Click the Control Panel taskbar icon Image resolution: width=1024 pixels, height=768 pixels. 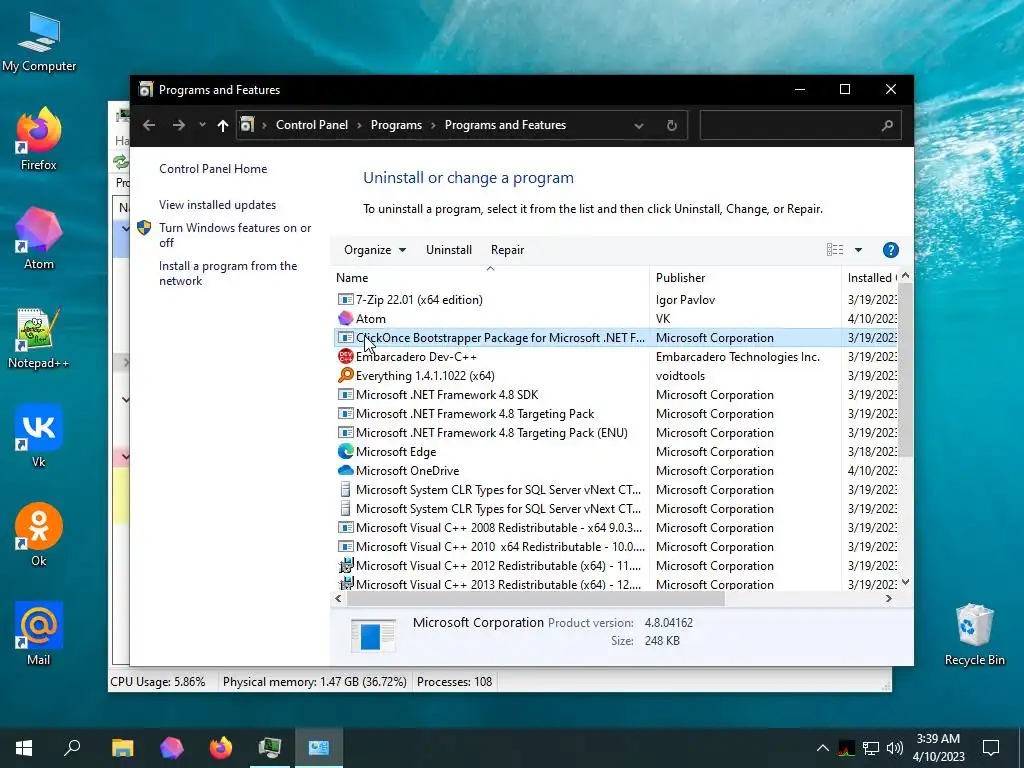coord(319,748)
